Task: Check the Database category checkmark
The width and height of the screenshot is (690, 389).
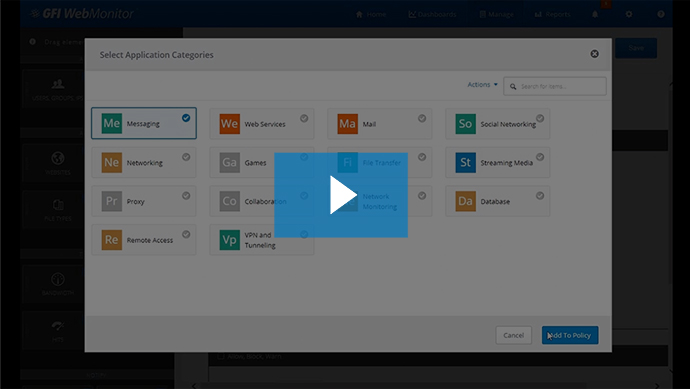Action: pos(540,195)
